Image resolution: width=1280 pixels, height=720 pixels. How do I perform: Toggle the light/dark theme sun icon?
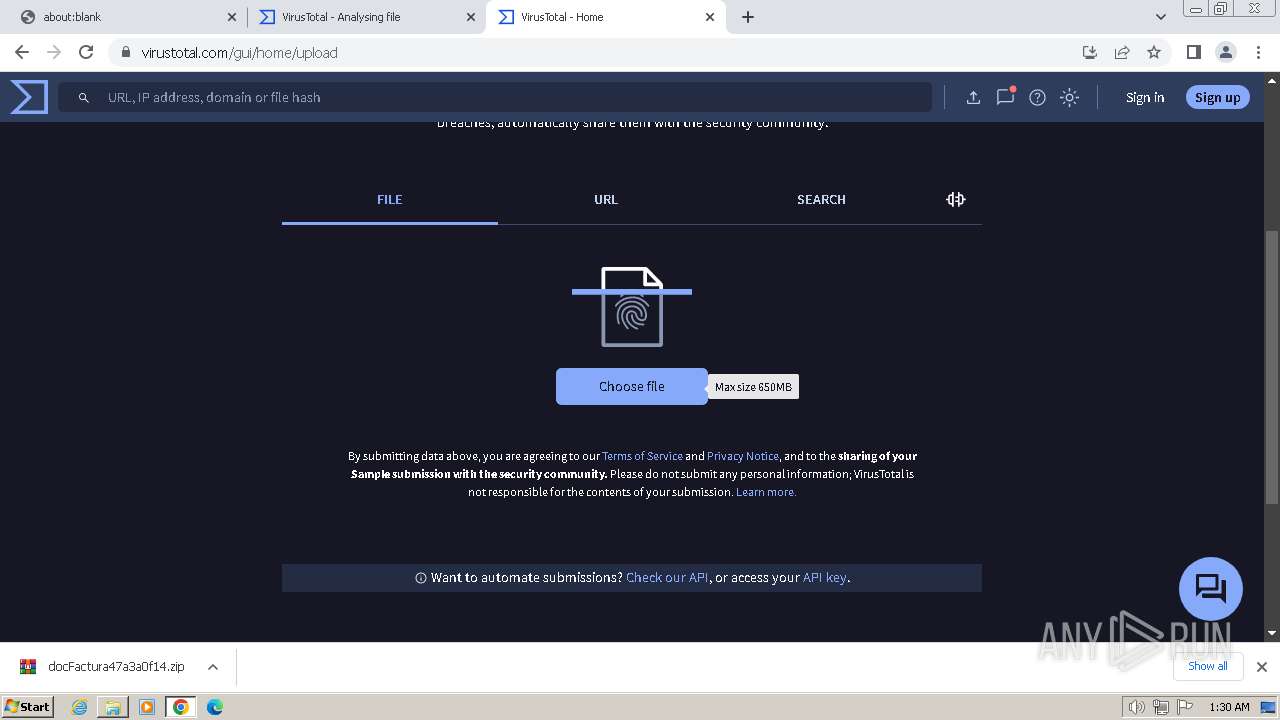pyautogui.click(x=1069, y=97)
